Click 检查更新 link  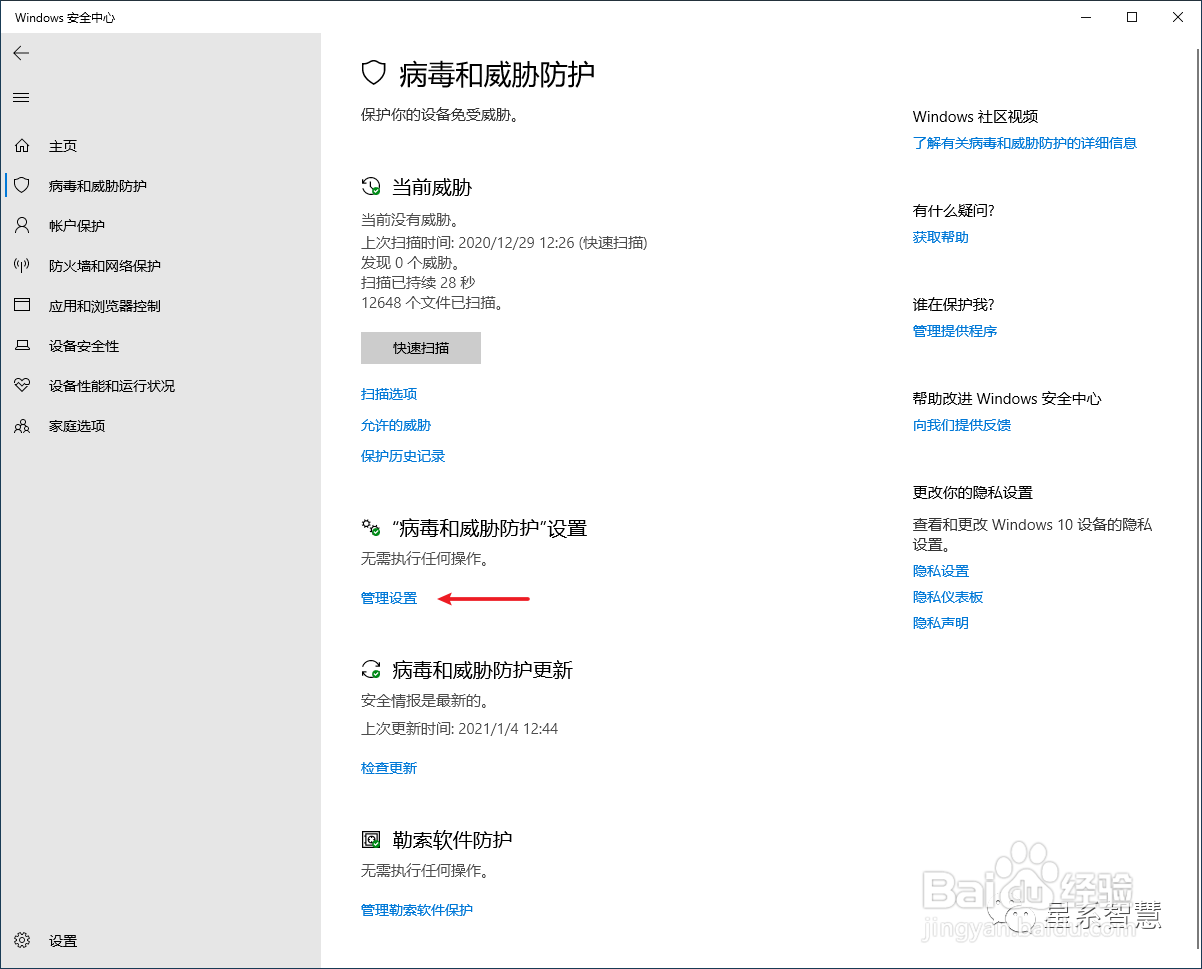(389, 768)
